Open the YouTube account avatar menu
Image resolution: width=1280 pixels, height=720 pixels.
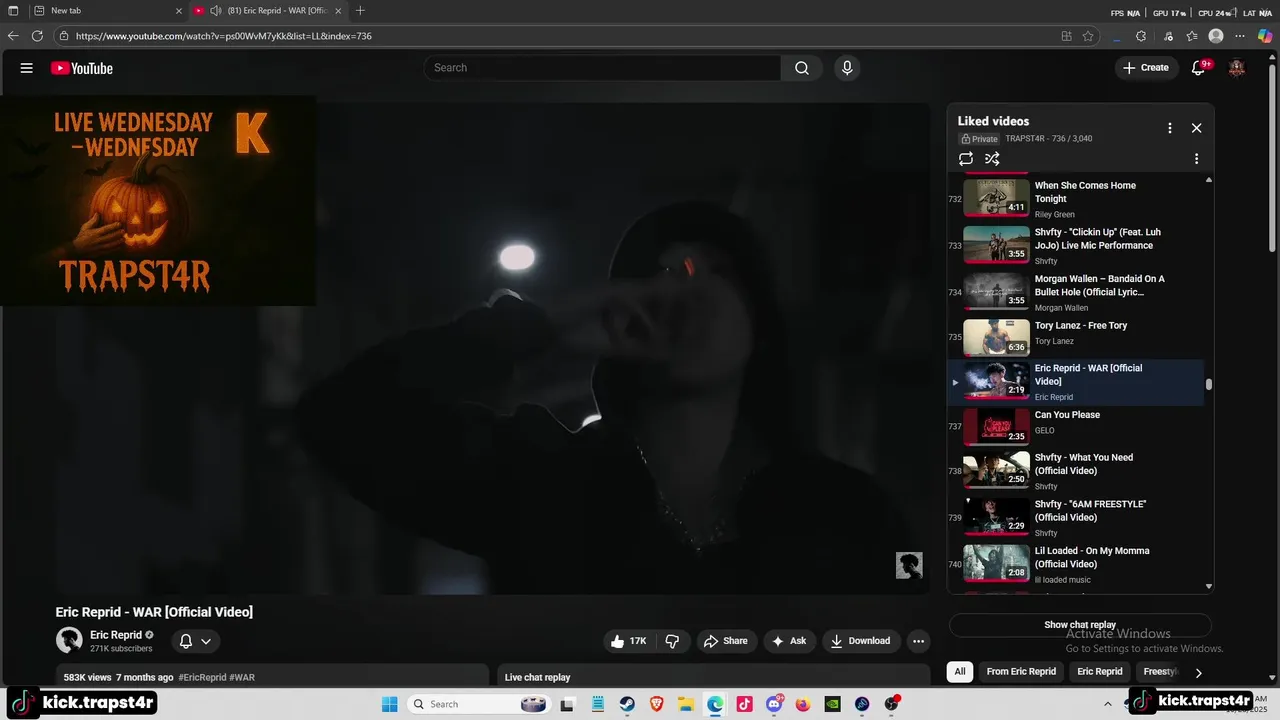1237,68
